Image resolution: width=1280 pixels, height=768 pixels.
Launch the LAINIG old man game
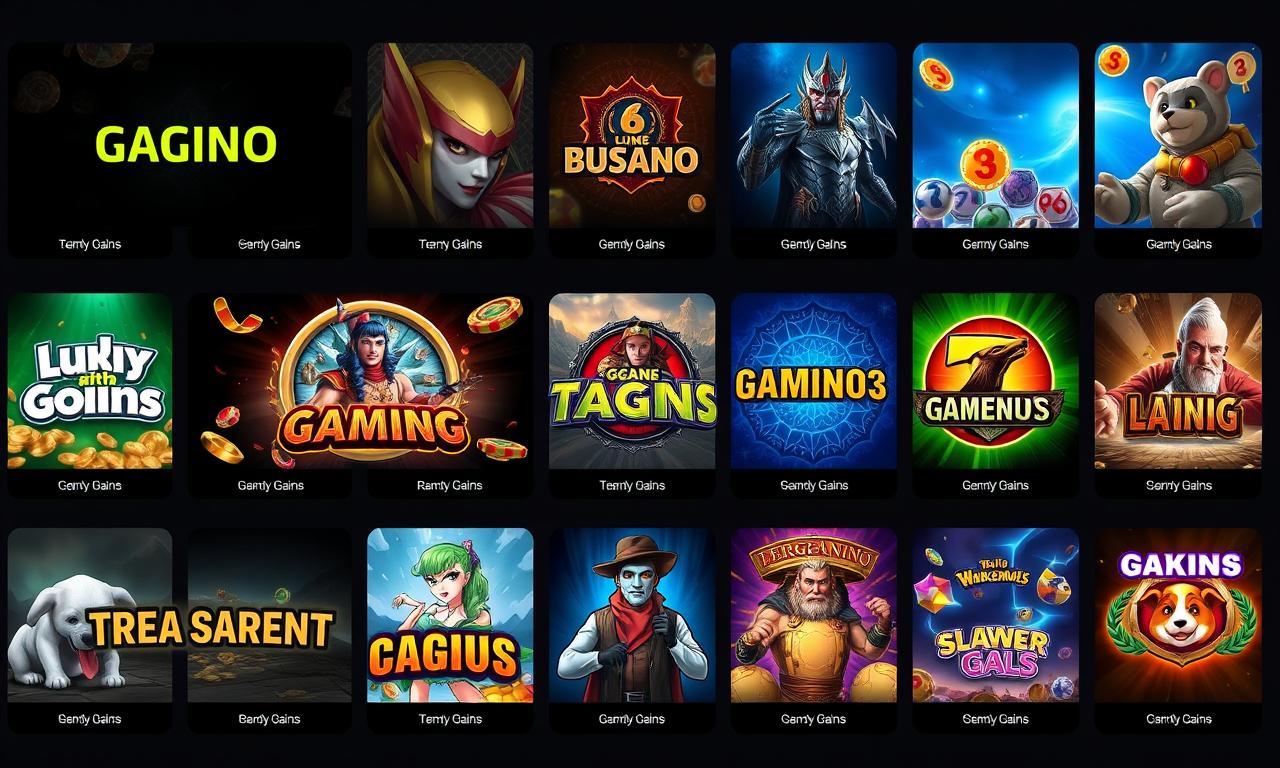click(x=1178, y=381)
